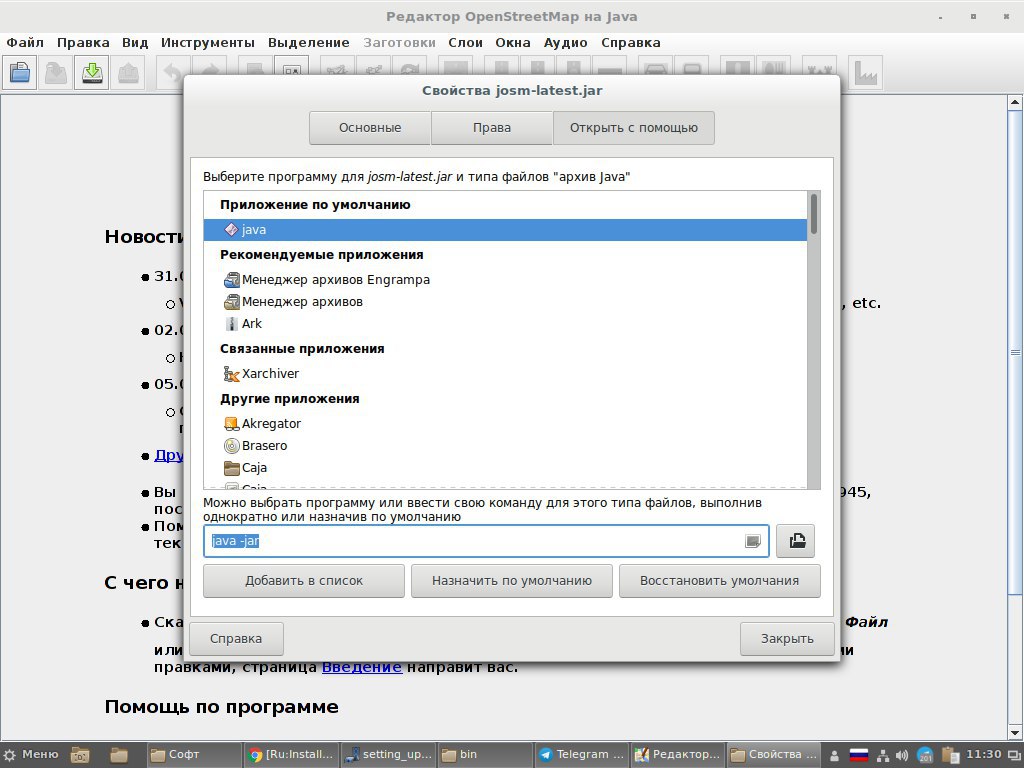Select Caja with the folder icon
The width and height of the screenshot is (1024, 768).
pyautogui.click(x=505, y=468)
